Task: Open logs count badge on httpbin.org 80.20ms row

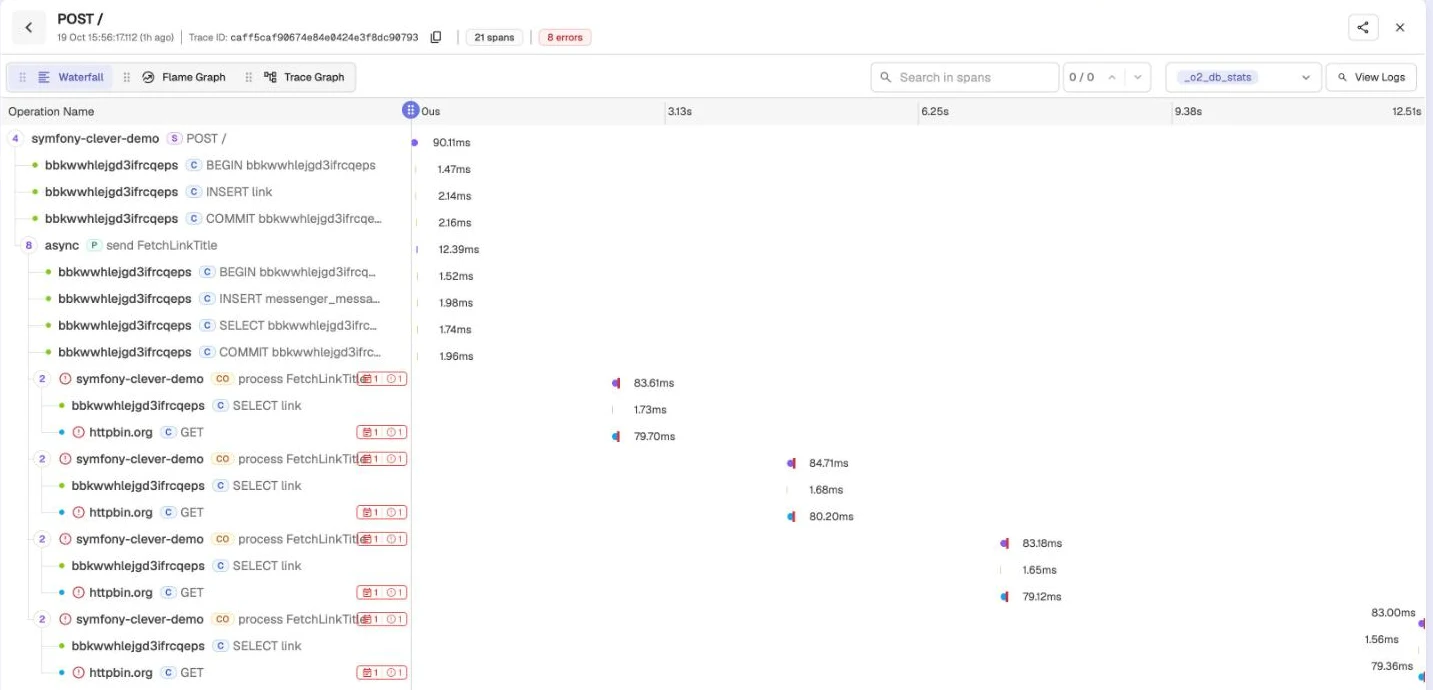Action: [x=369, y=512]
